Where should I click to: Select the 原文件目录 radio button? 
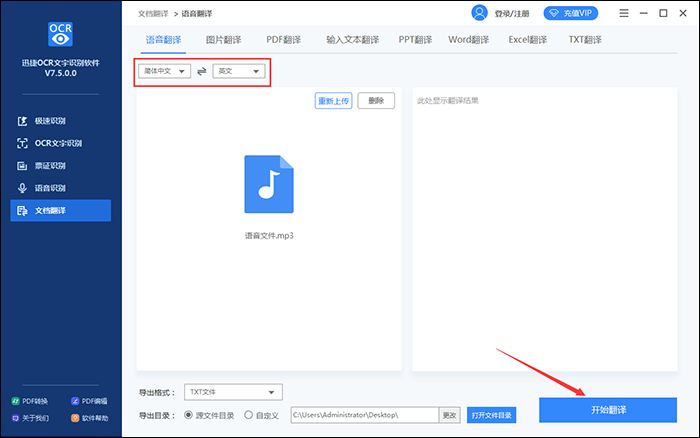[x=190, y=414]
